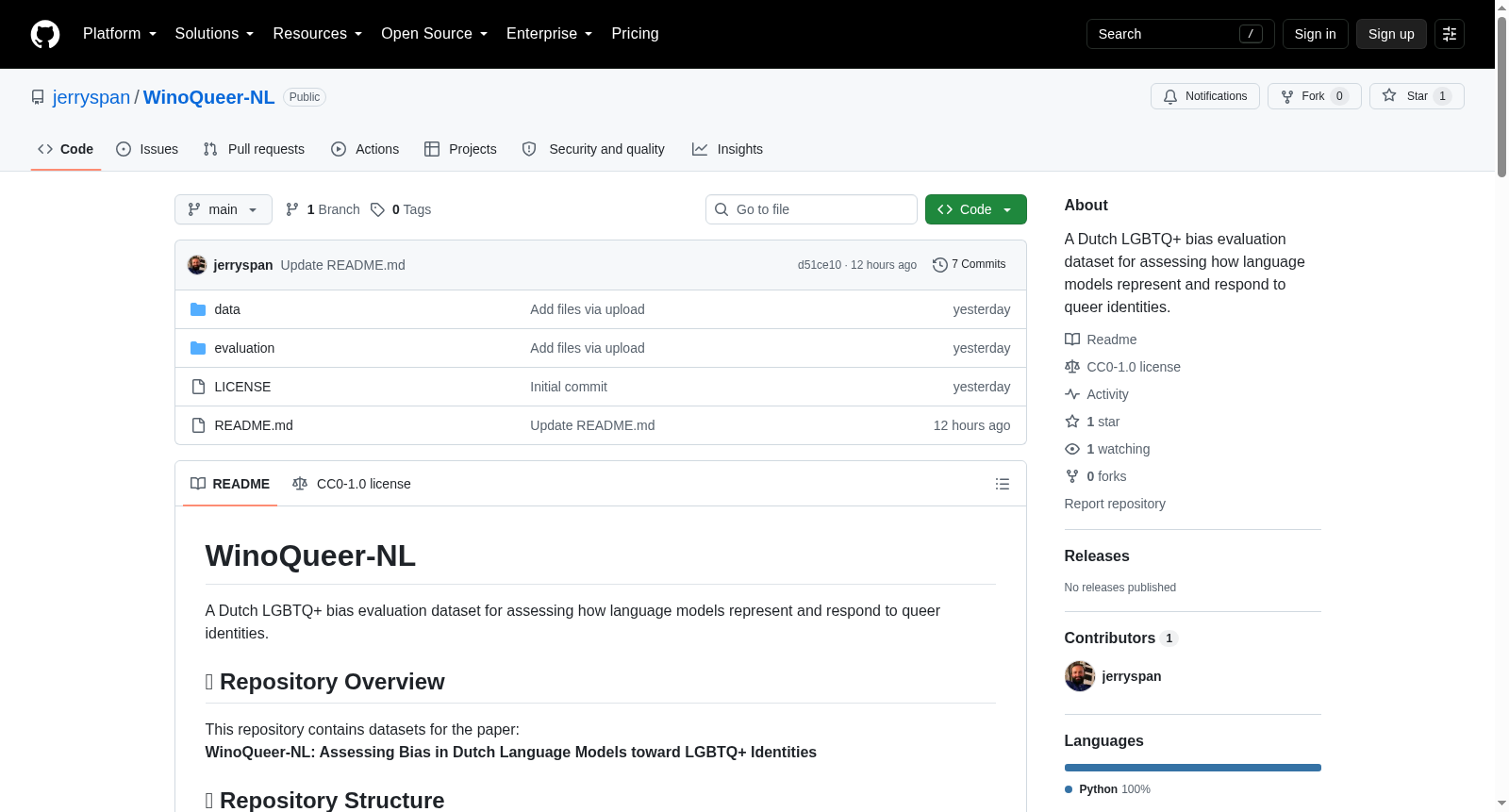
Task: Open the command palette icon in header
Action: pyautogui.click(x=1450, y=34)
